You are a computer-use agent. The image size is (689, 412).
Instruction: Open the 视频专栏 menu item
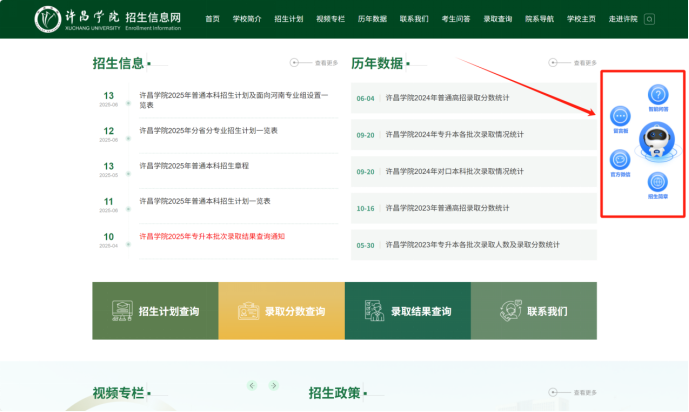330,19
